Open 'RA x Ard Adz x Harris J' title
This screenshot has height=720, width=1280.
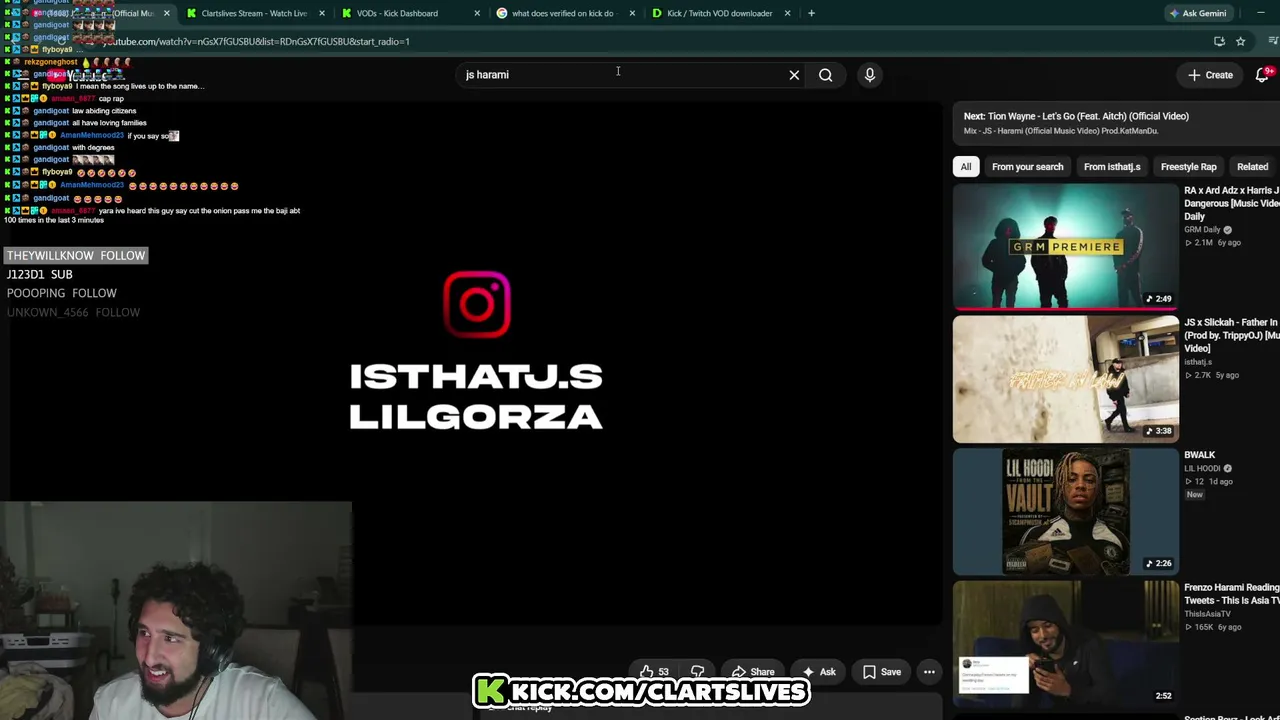pyautogui.click(x=1232, y=203)
